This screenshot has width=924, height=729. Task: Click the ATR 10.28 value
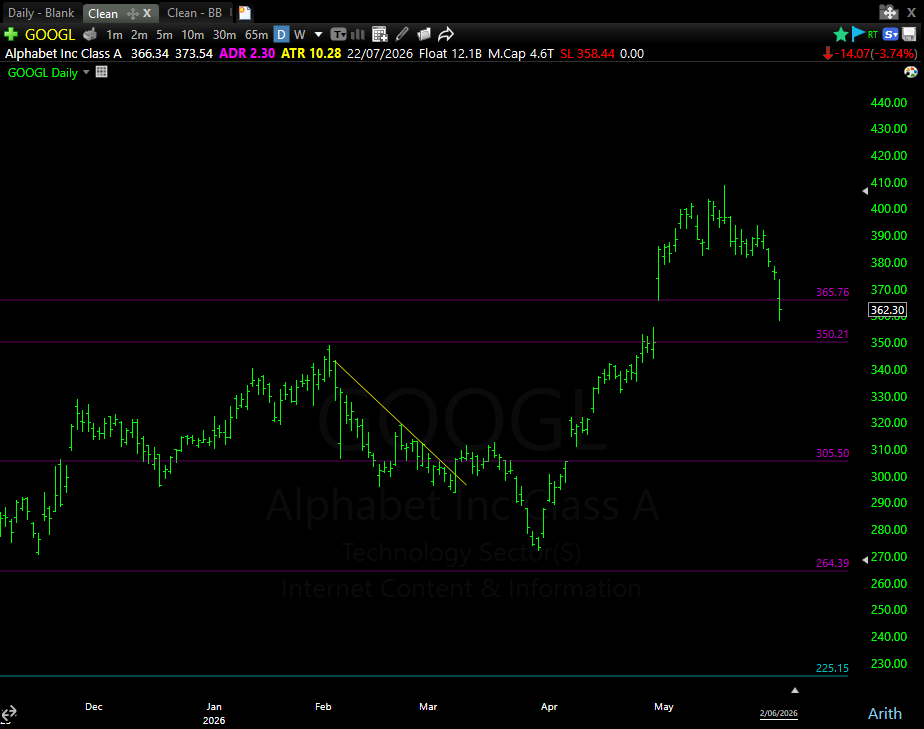click(x=311, y=54)
